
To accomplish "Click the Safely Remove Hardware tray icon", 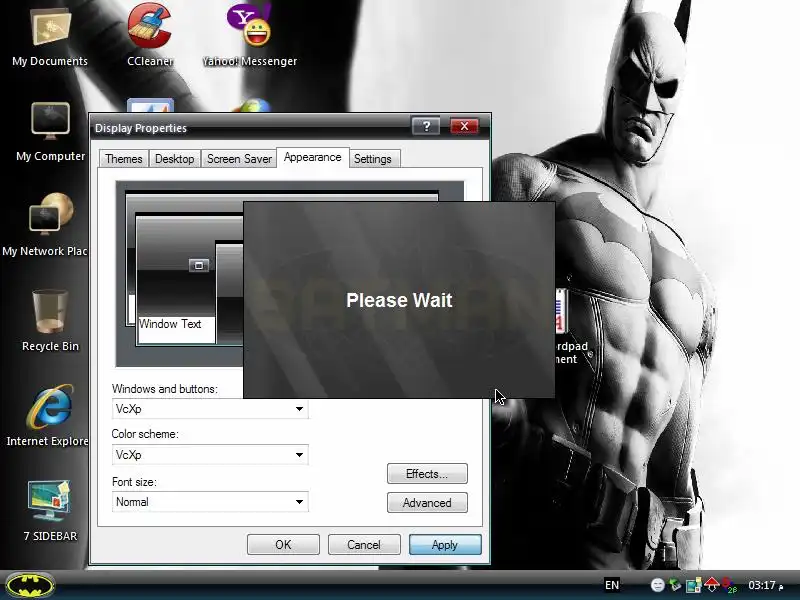I will click(675, 585).
